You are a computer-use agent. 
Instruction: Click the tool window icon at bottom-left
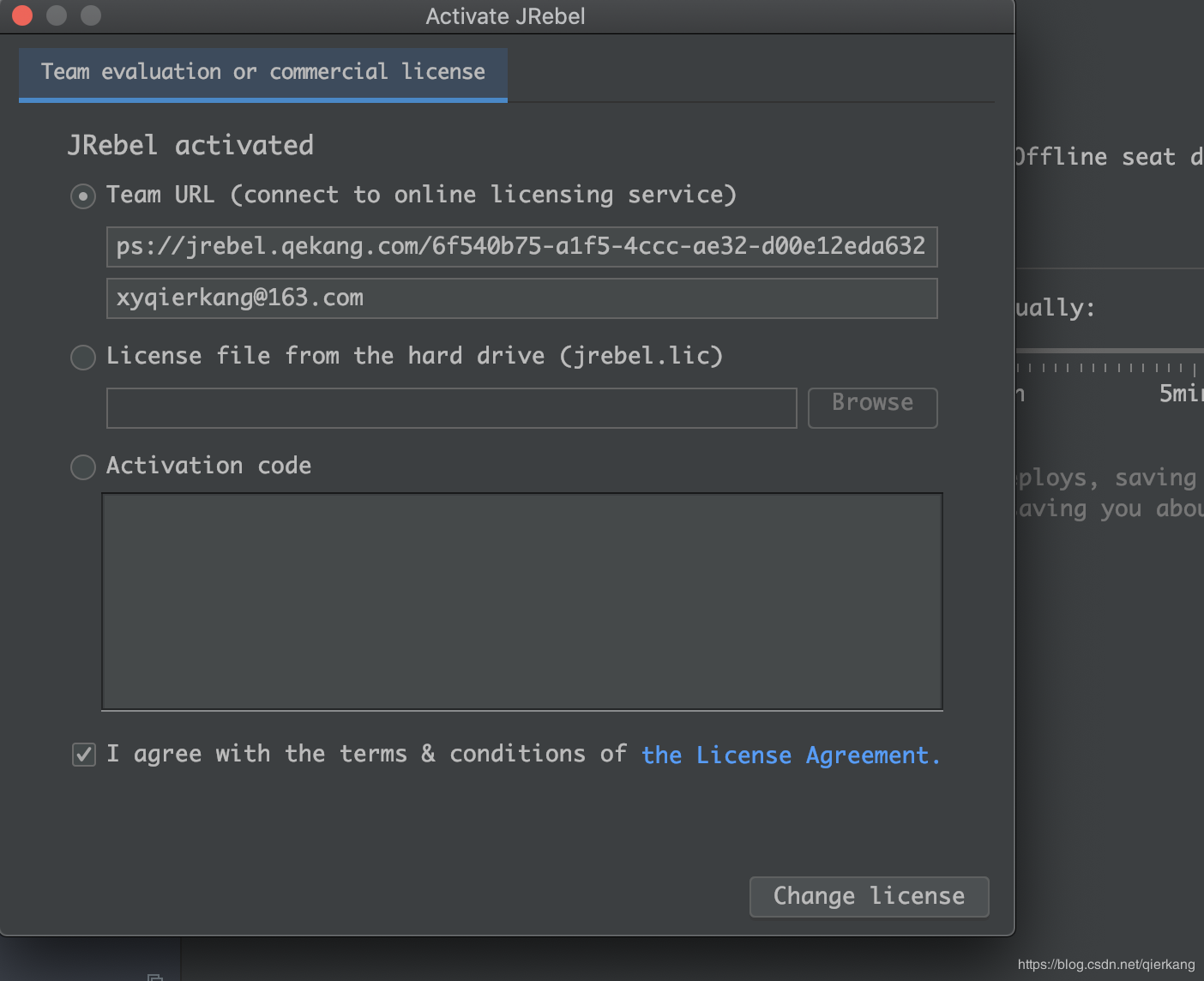(155, 976)
